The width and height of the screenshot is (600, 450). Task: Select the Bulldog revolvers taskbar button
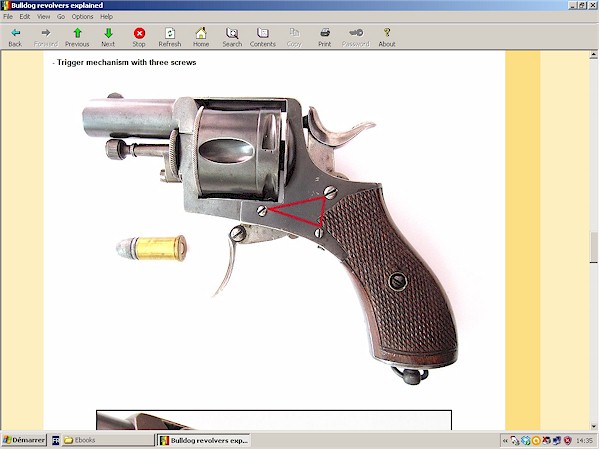(204, 440)
